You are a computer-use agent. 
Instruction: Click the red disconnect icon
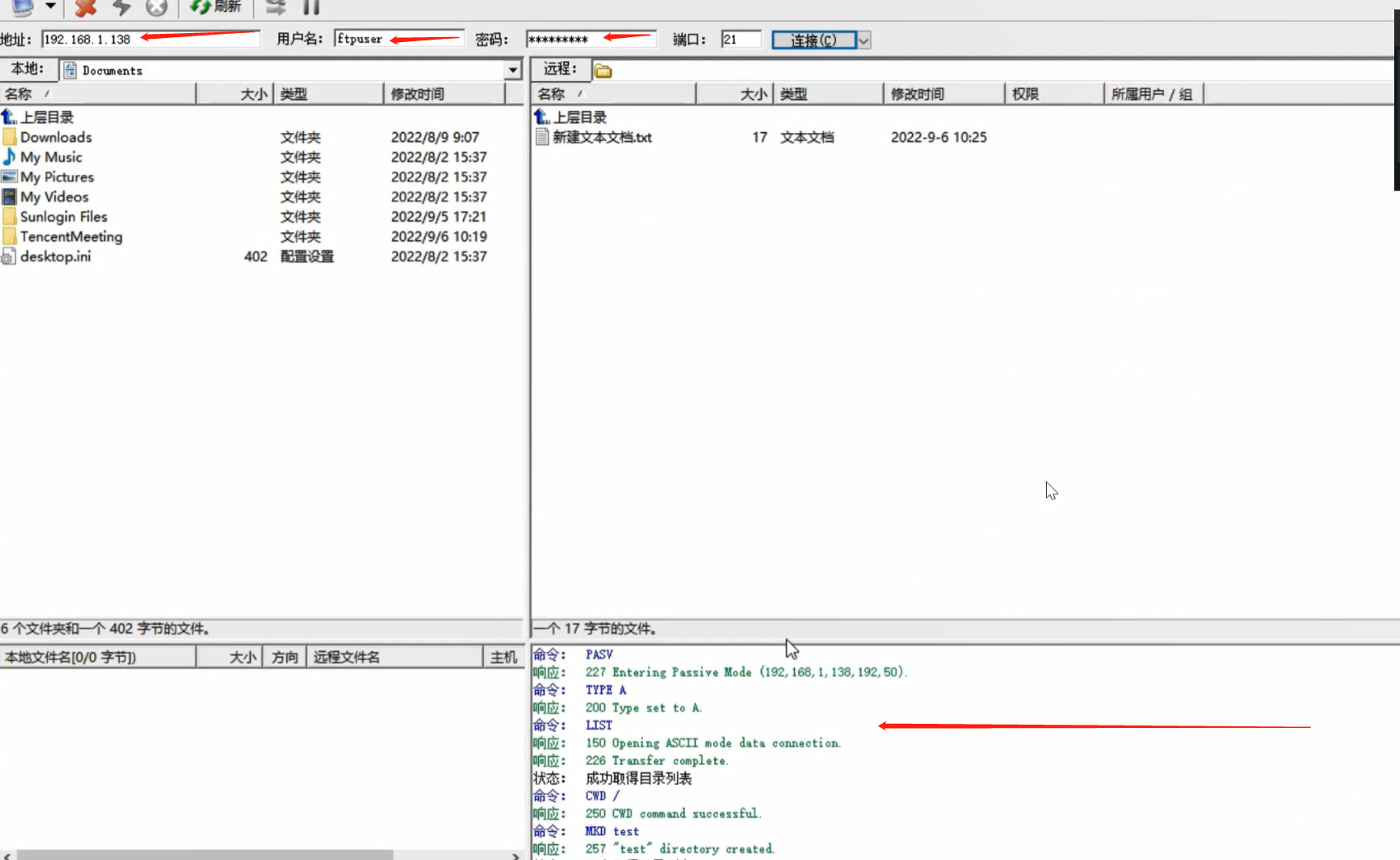(85, 7)
